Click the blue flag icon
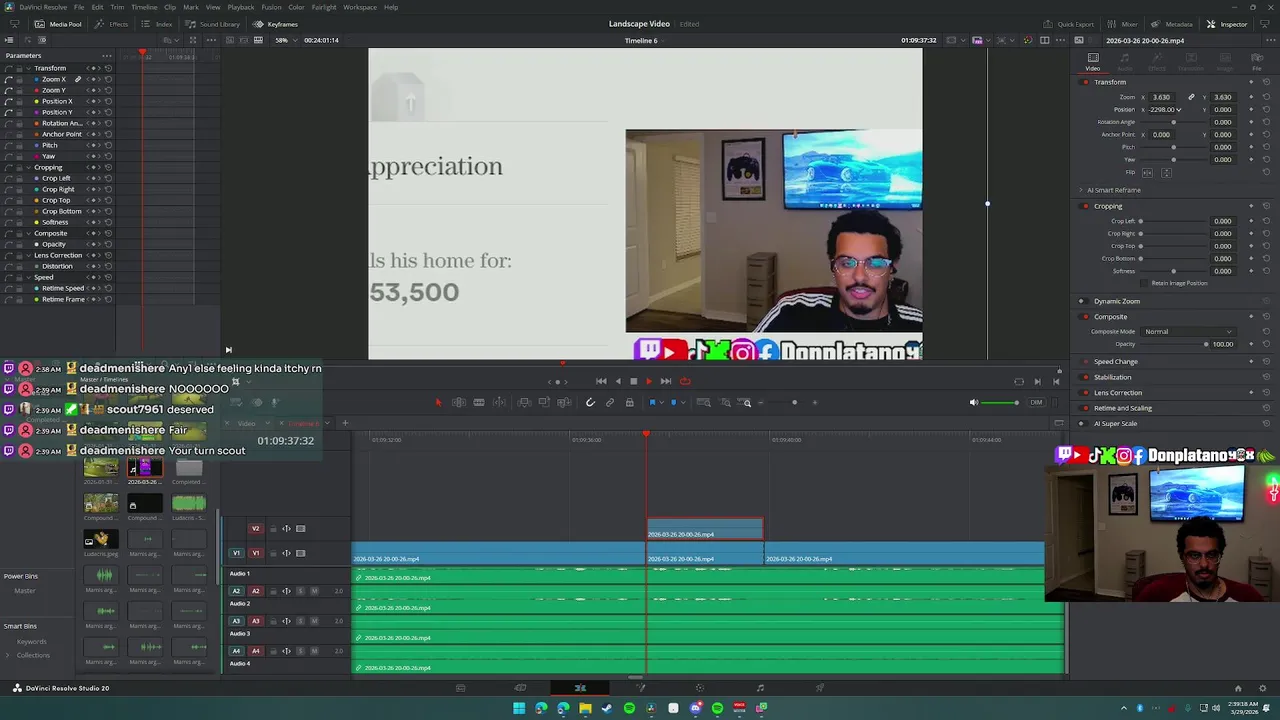The height and width of the screenshot is (720, 1280). pyautogui.click(x=653, y=402)
